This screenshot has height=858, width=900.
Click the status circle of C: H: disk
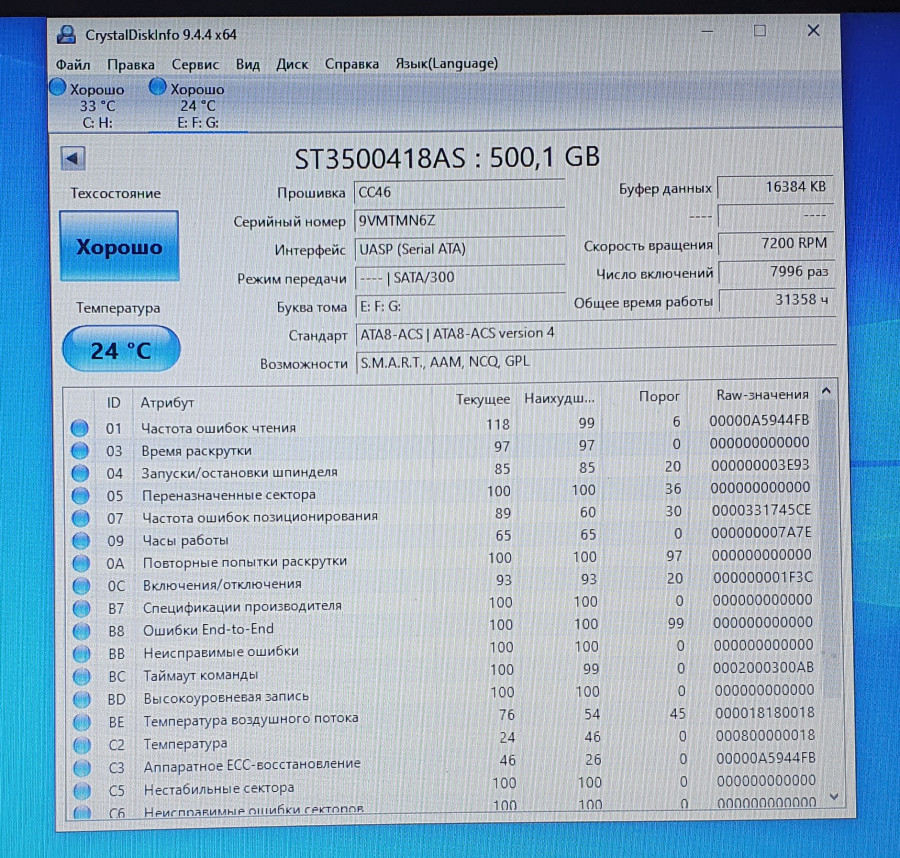58,87
